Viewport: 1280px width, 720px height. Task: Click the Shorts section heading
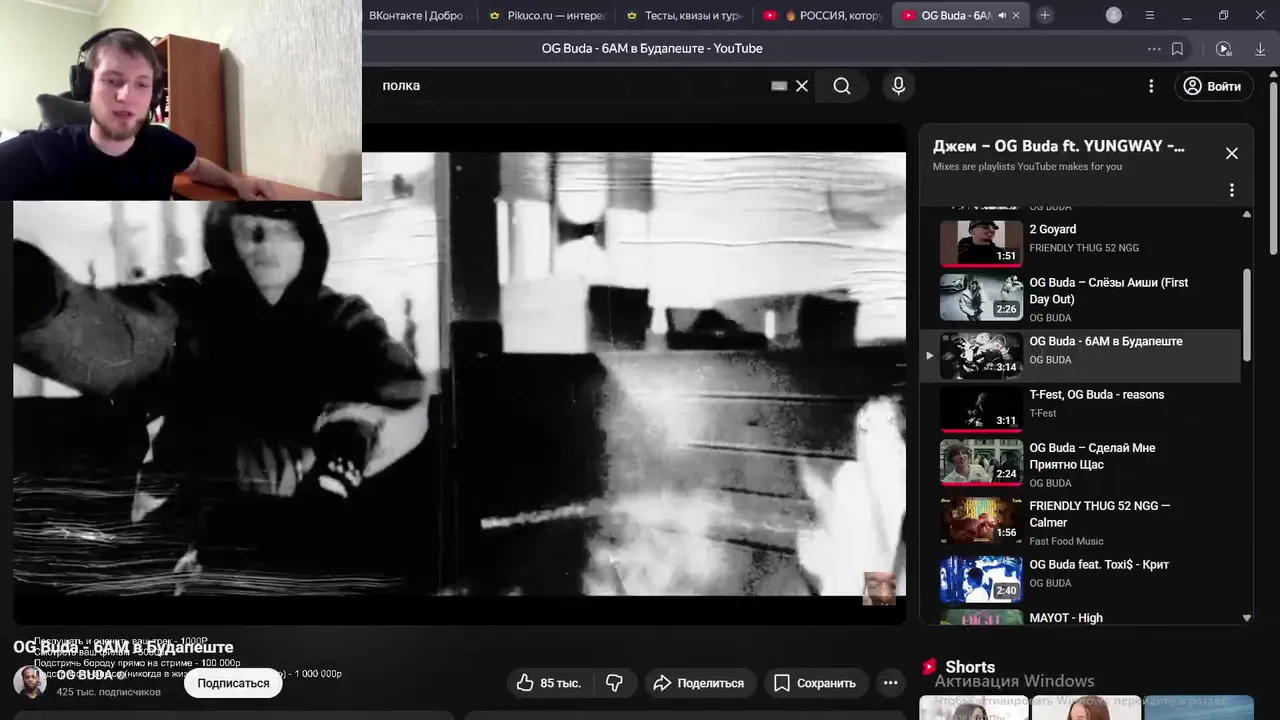[x=970, y=667]
